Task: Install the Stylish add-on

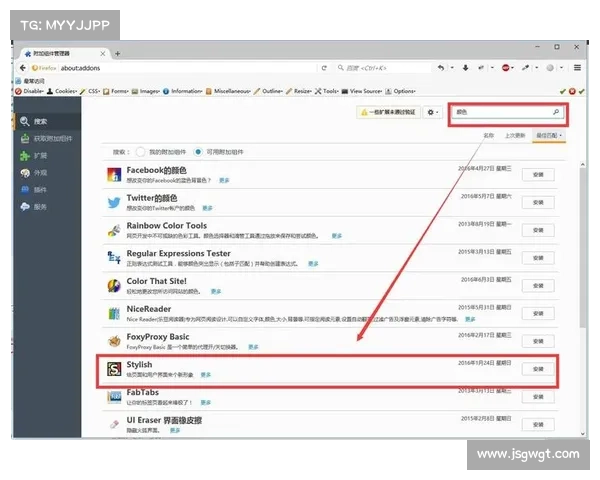Action: [538, 369]
